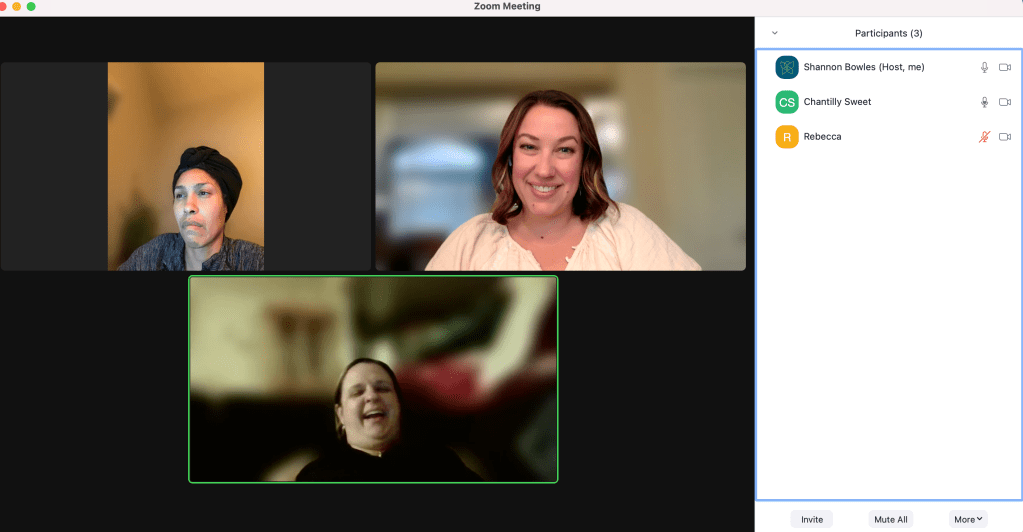Click the green-bordered active speaker video
Image resolution: width=1023 pixels, height=532 pixels.
373,379
